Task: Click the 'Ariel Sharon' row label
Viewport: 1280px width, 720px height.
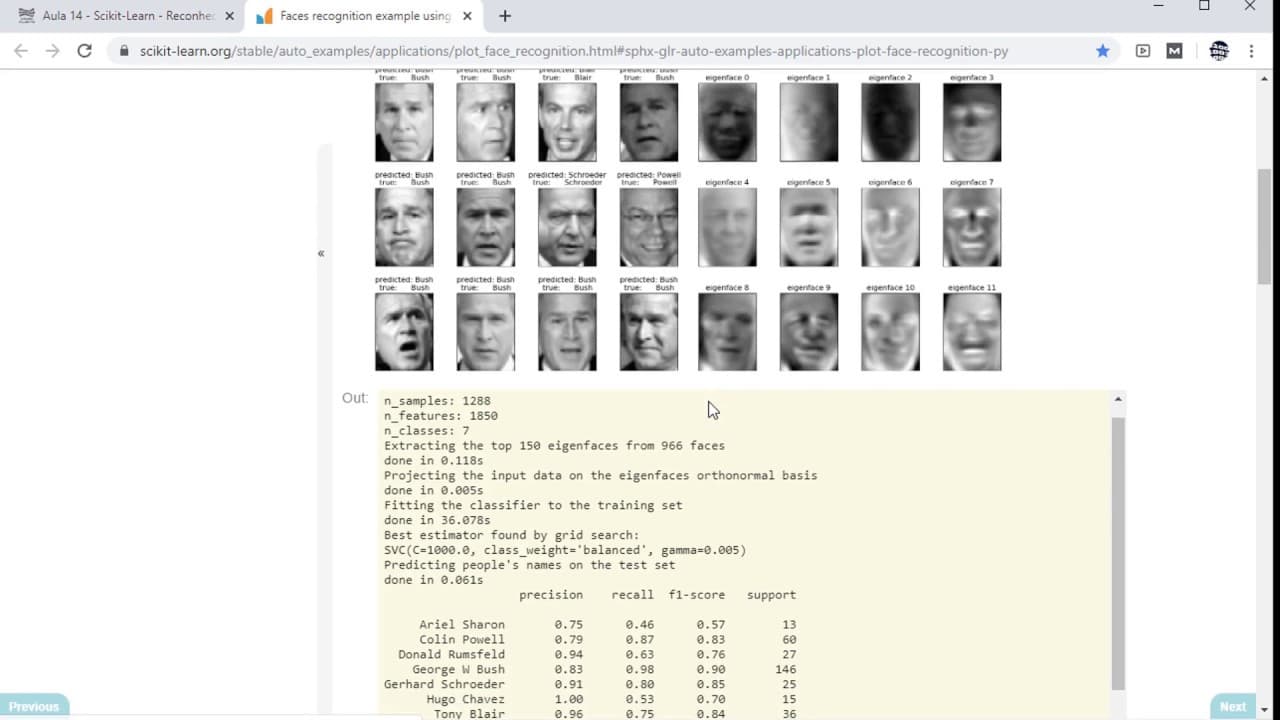Action: tap(462, 625)
